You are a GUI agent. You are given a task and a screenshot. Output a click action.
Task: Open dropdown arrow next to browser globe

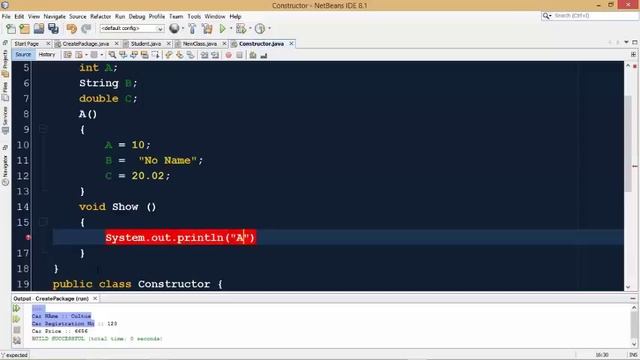[x=182, y=28]
